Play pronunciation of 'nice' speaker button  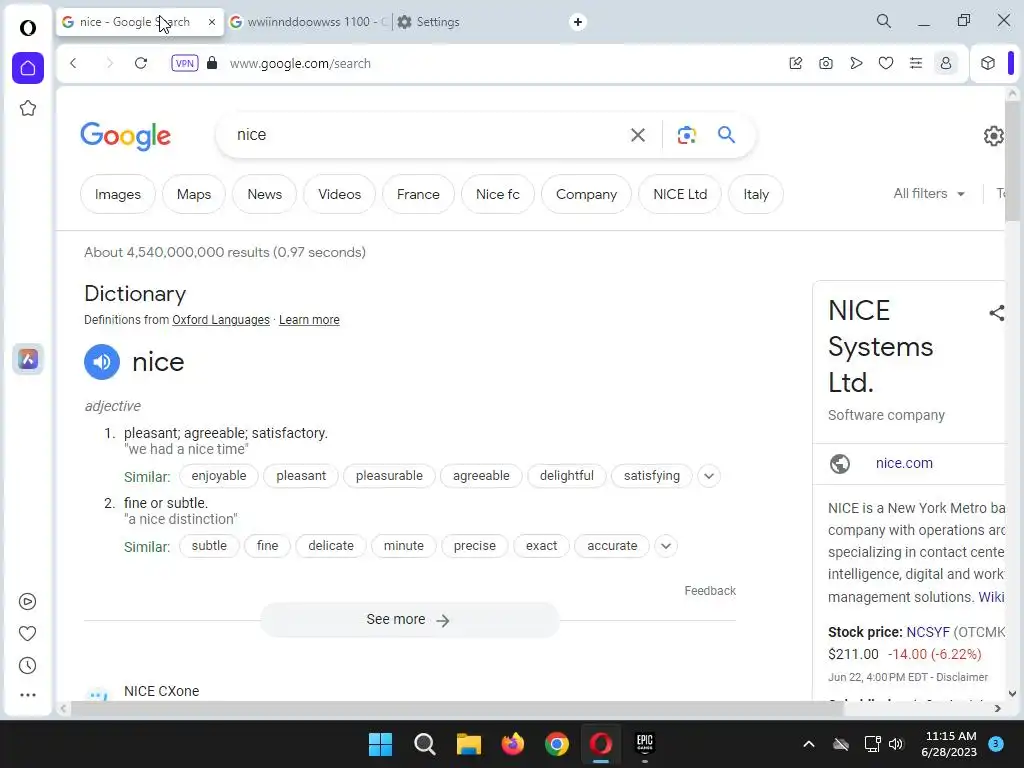tap(102, 362)
